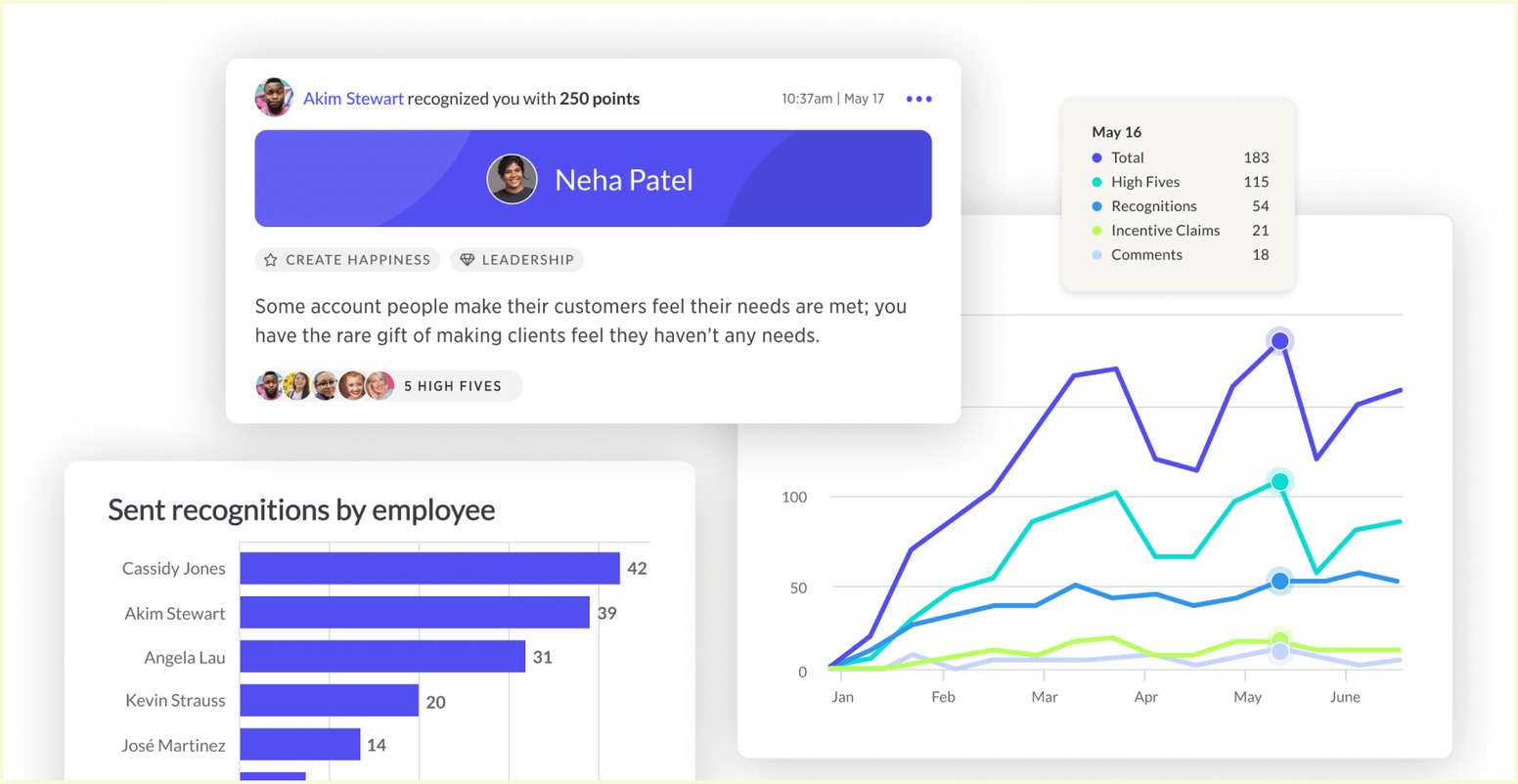Select the Leadership diamond tag

tap(516, 260)
